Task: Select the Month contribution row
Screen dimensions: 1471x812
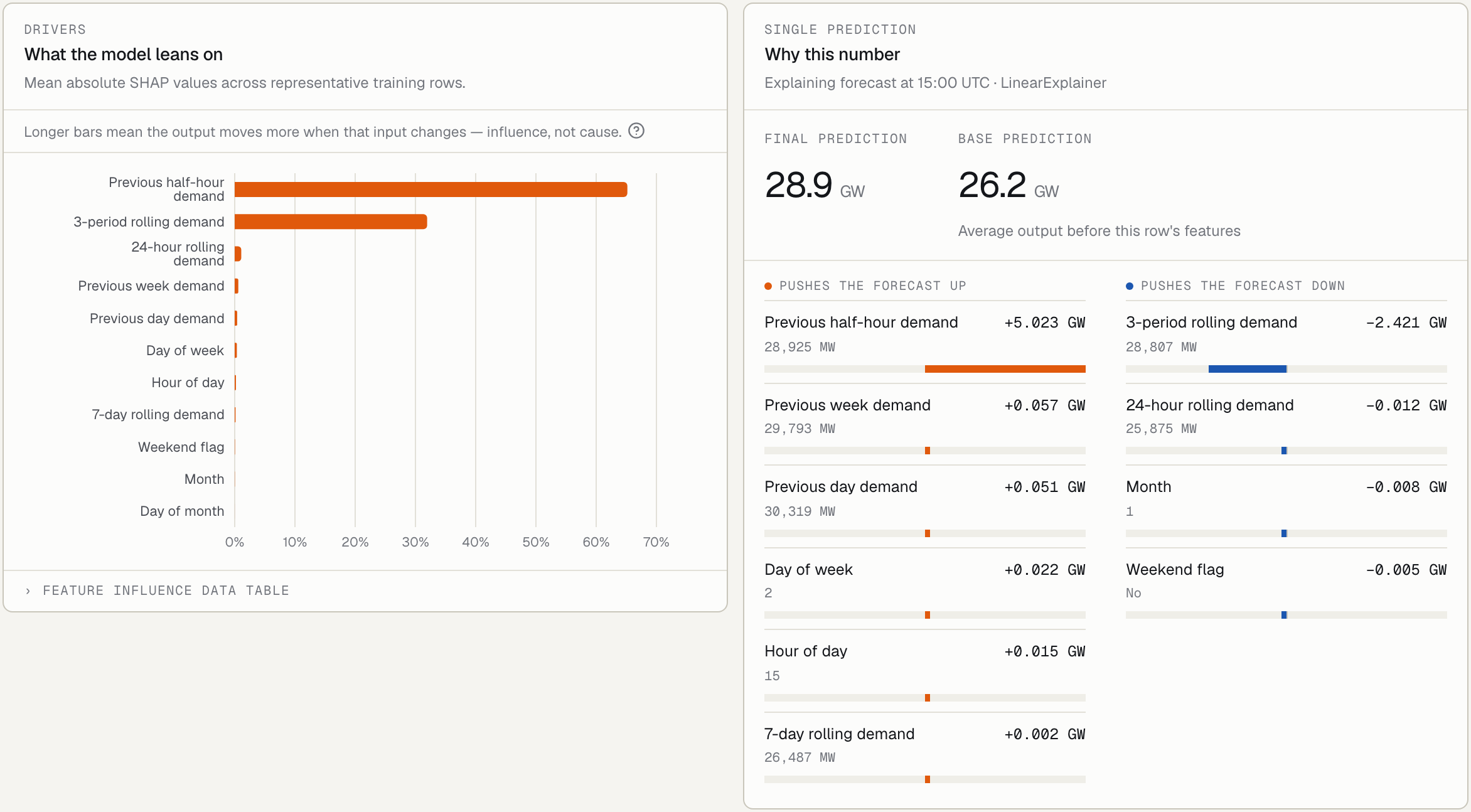Action: pos(1286,507)
